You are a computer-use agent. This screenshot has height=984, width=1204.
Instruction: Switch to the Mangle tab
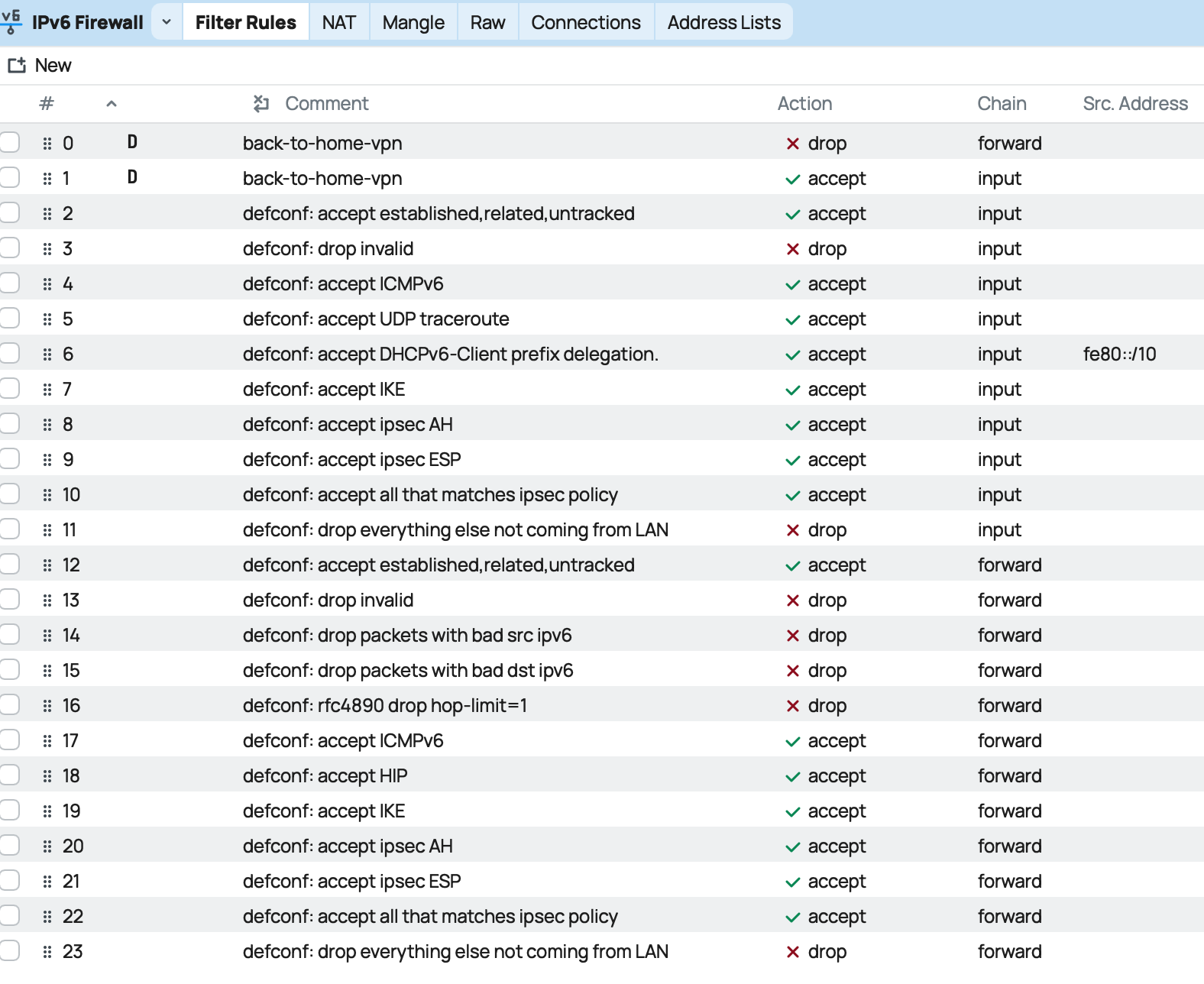click(413, 22)
